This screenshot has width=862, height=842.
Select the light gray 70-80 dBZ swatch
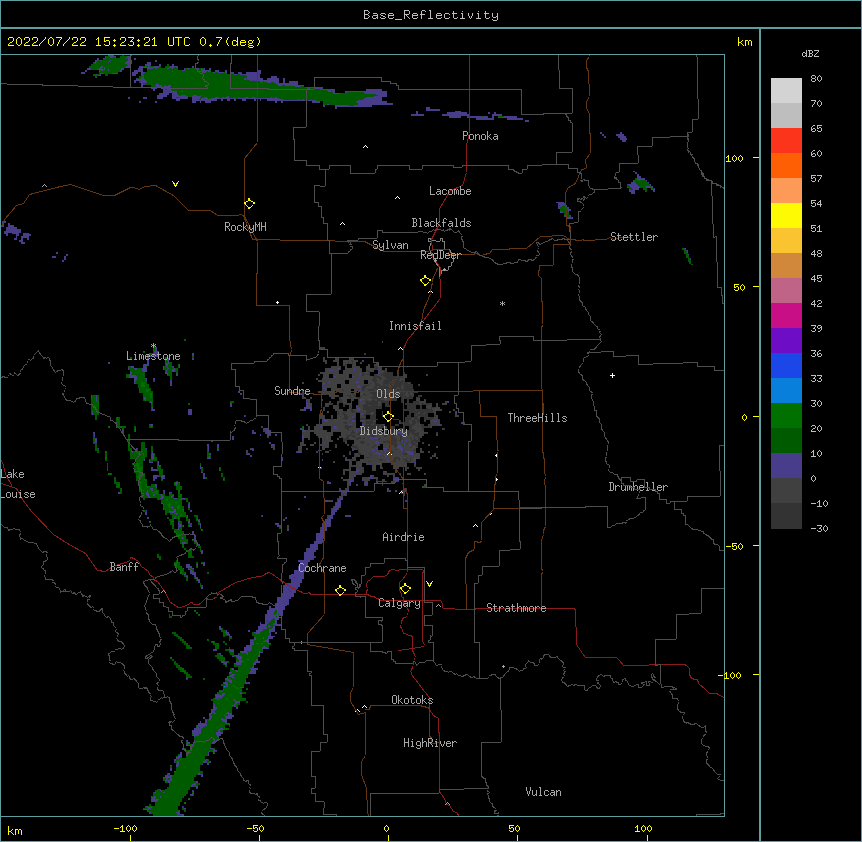[786, 91]
